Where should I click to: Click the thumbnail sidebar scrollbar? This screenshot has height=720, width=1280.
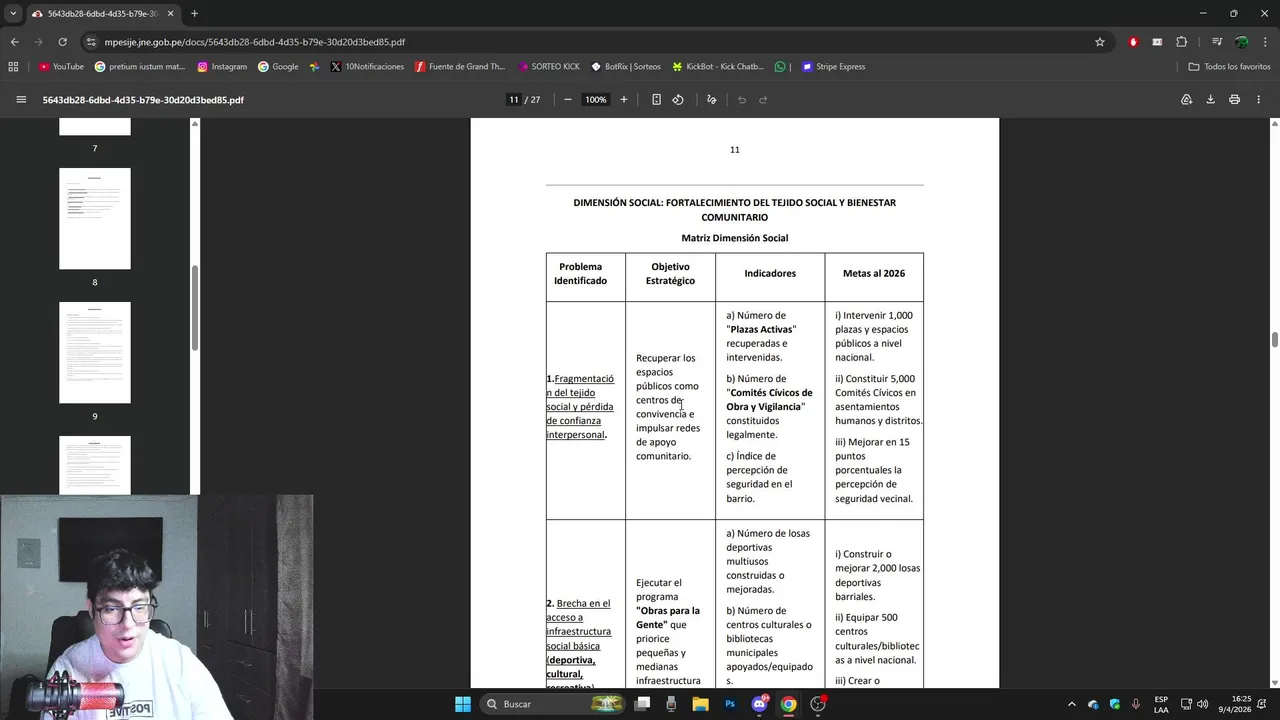click(195, 308)
